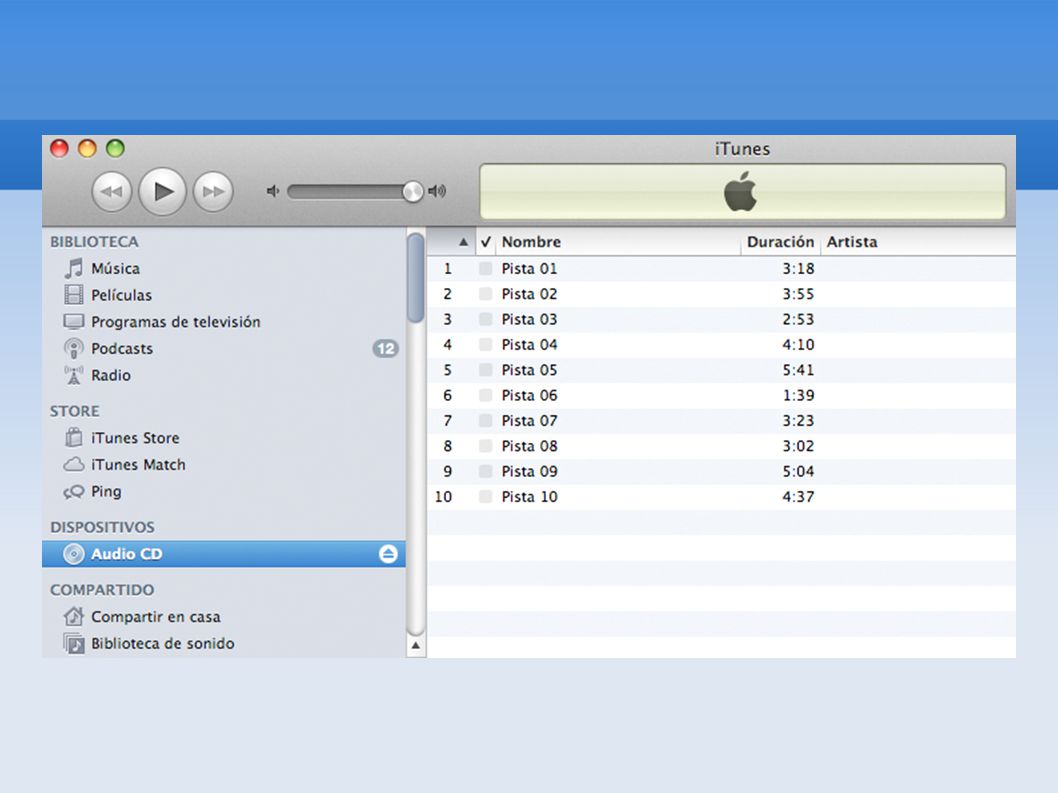Image resolution: width=1058 pixels, height=793 pixels.
Task: Adjust the volume slider knob
Action: 412,192
